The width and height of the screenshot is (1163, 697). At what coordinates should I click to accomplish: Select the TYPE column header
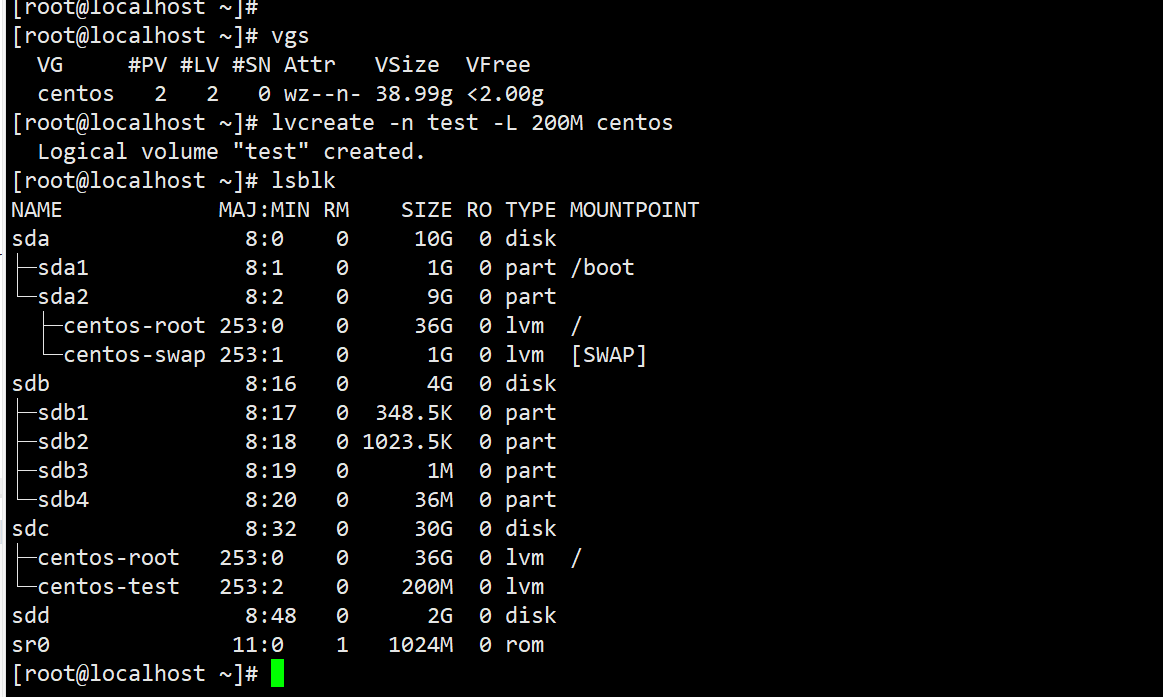click(530, 210)
